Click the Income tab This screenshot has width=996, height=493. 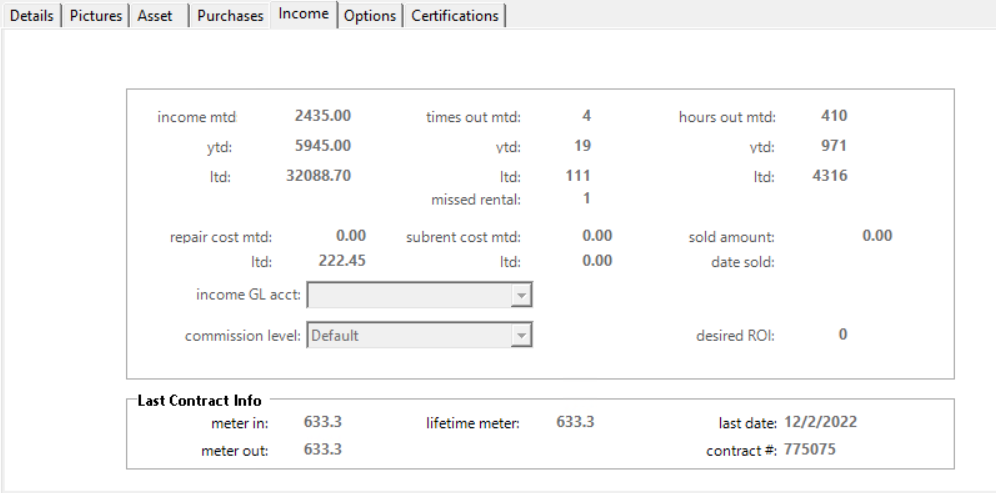pos(303,14)
